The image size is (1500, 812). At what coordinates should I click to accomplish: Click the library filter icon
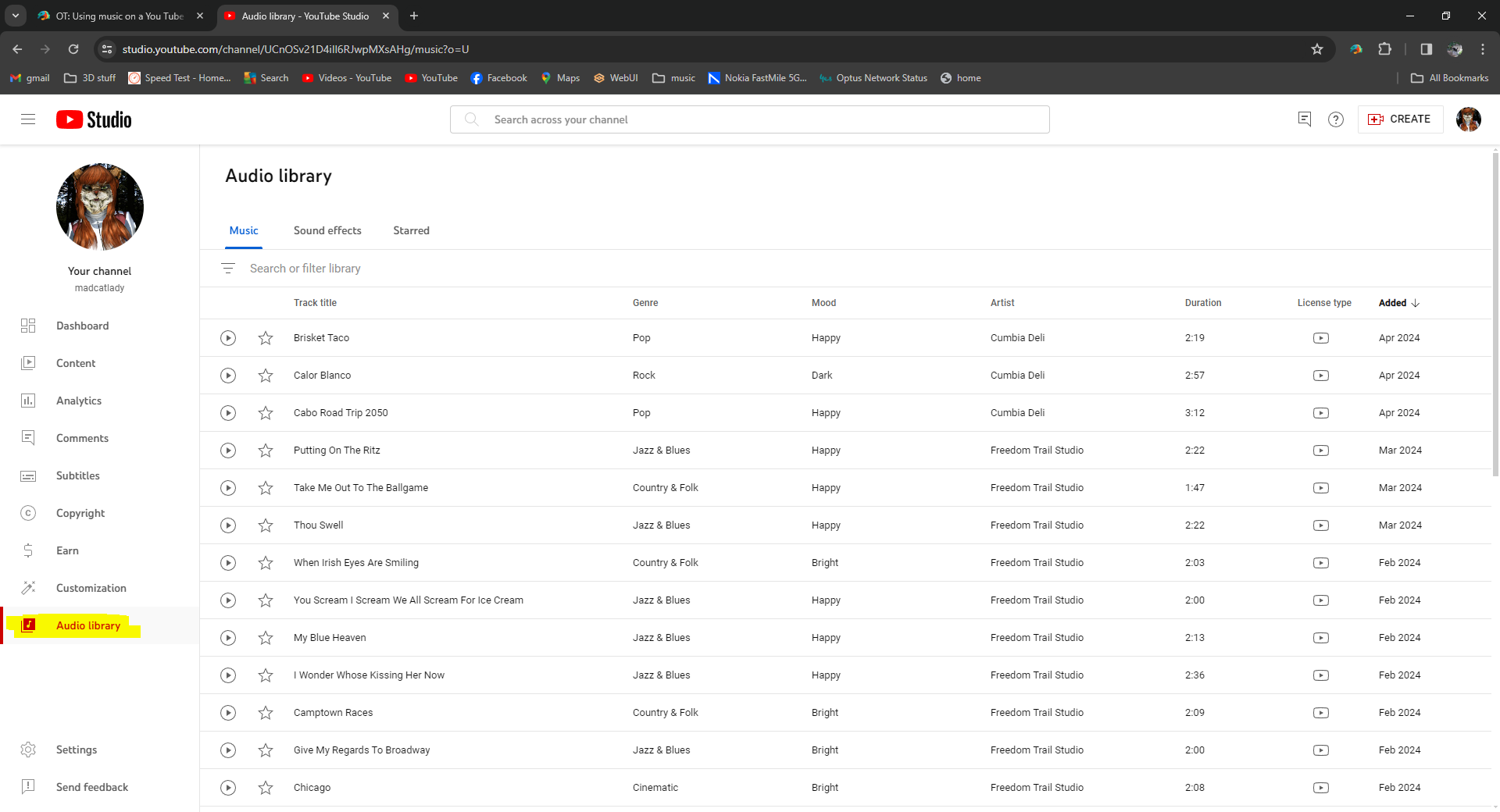point(228,269)
